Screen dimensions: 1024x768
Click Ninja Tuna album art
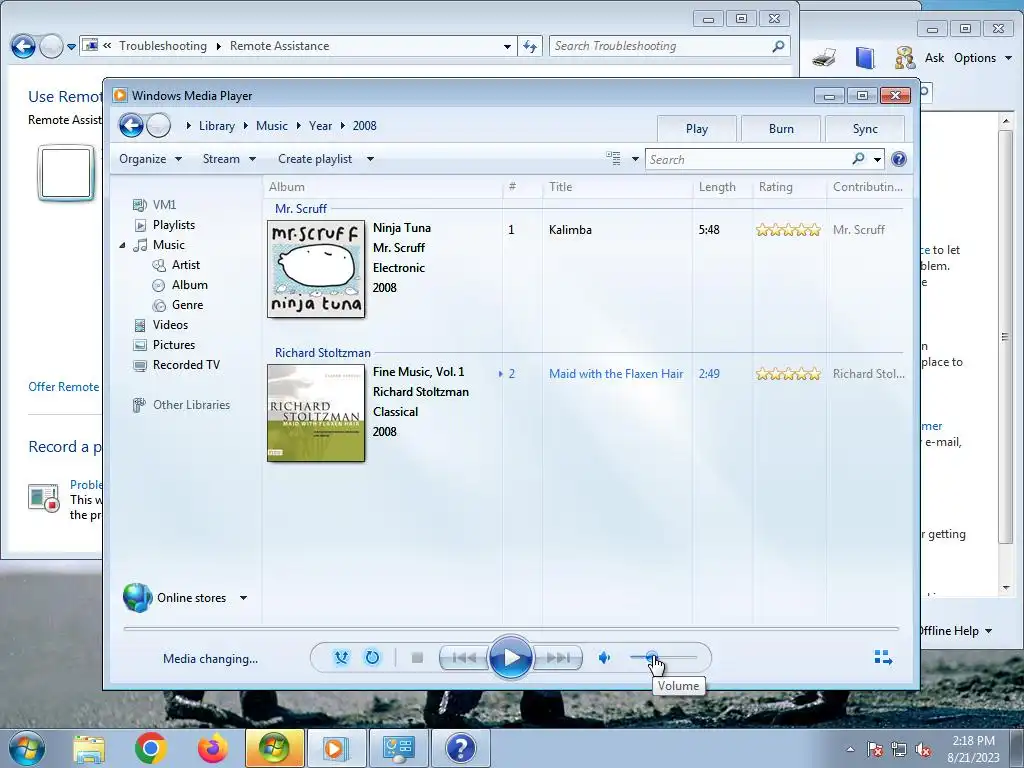pyautogui.click(x=316, y=269)
